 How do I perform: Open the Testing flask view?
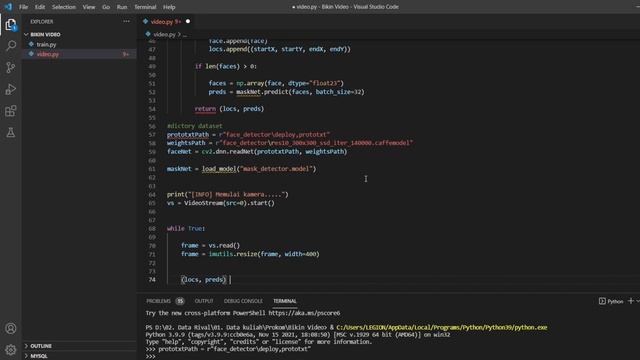pos(11,132)
